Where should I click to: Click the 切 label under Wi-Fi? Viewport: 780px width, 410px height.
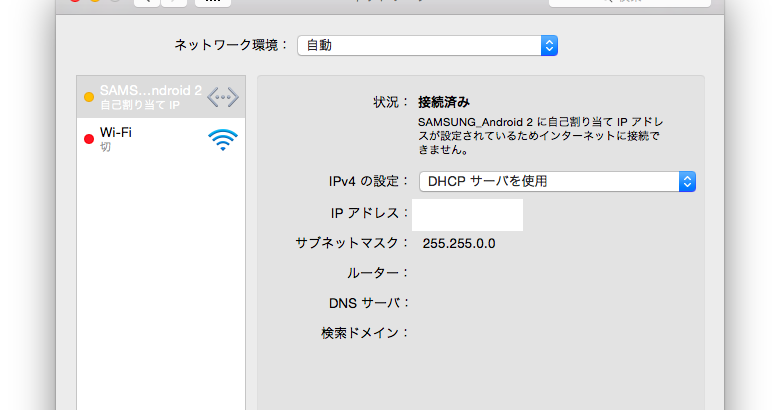point(105,147)
